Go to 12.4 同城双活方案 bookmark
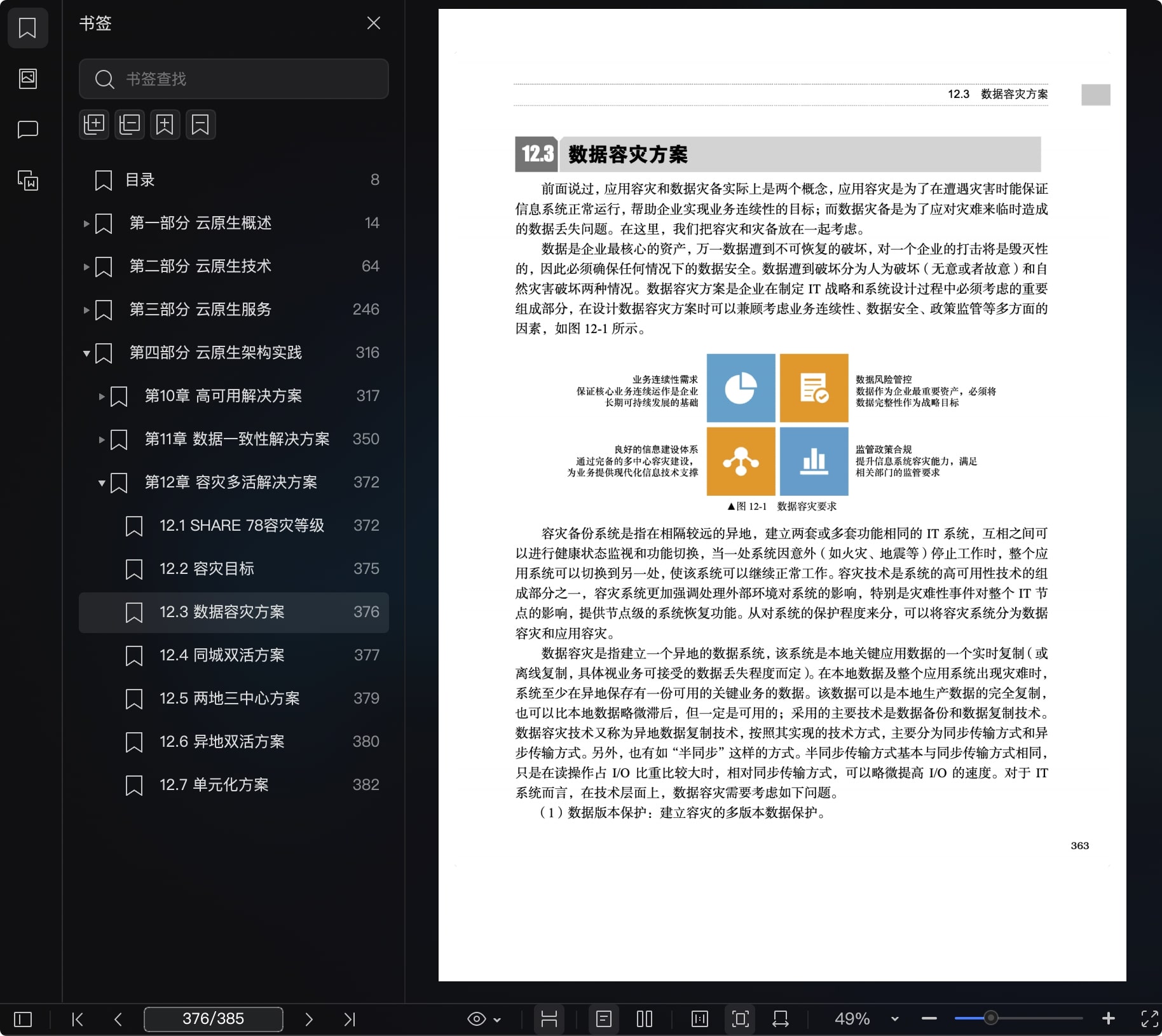The width and height of the screenshot is (1162, 1036). click(234, 655)
